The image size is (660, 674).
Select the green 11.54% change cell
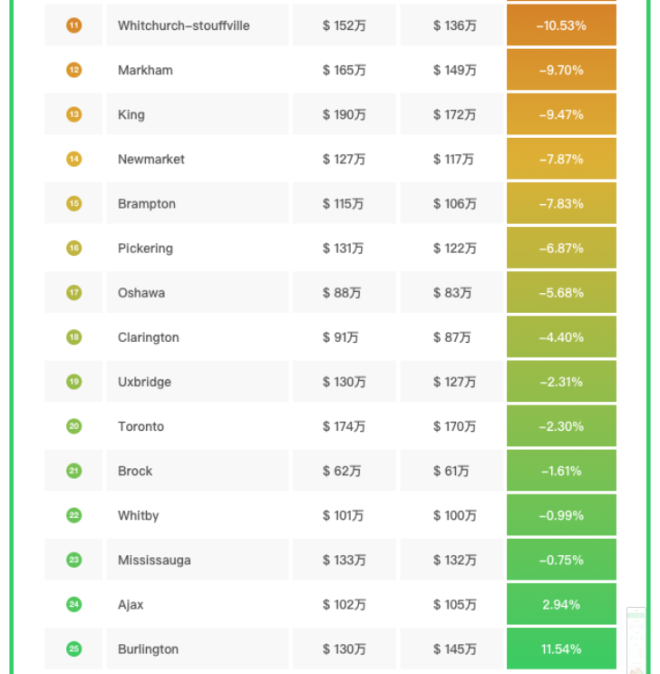coord(561,649)
